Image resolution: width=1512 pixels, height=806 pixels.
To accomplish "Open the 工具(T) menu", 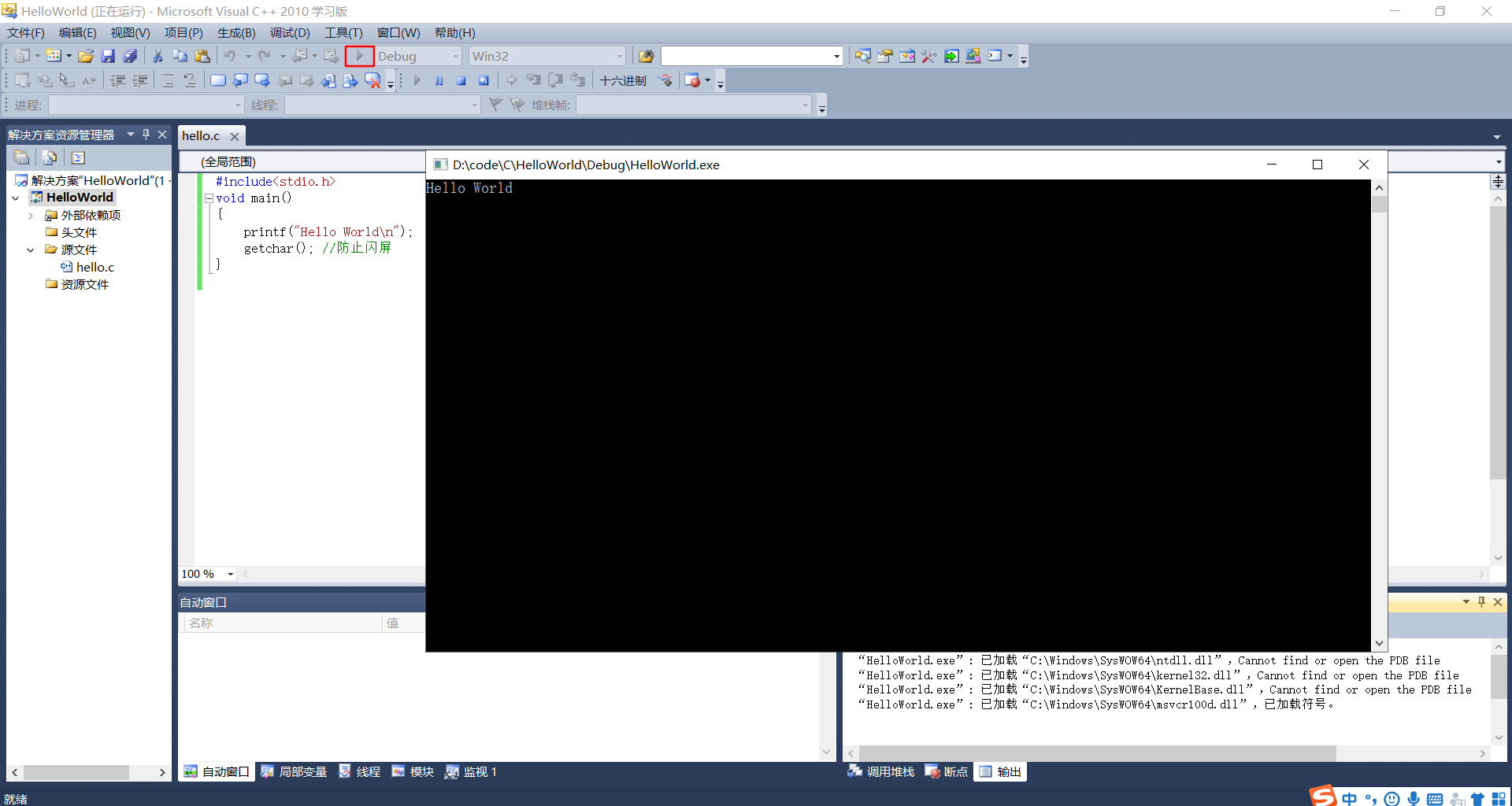I will tap(343, 32).
